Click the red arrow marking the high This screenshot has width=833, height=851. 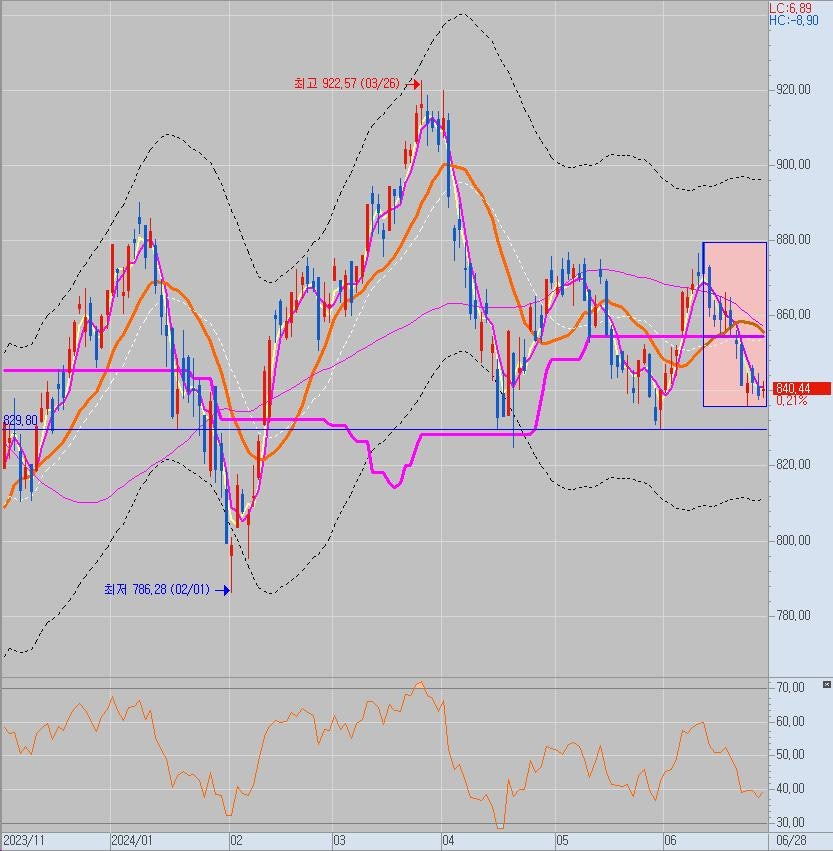click(x=415, y=85)
